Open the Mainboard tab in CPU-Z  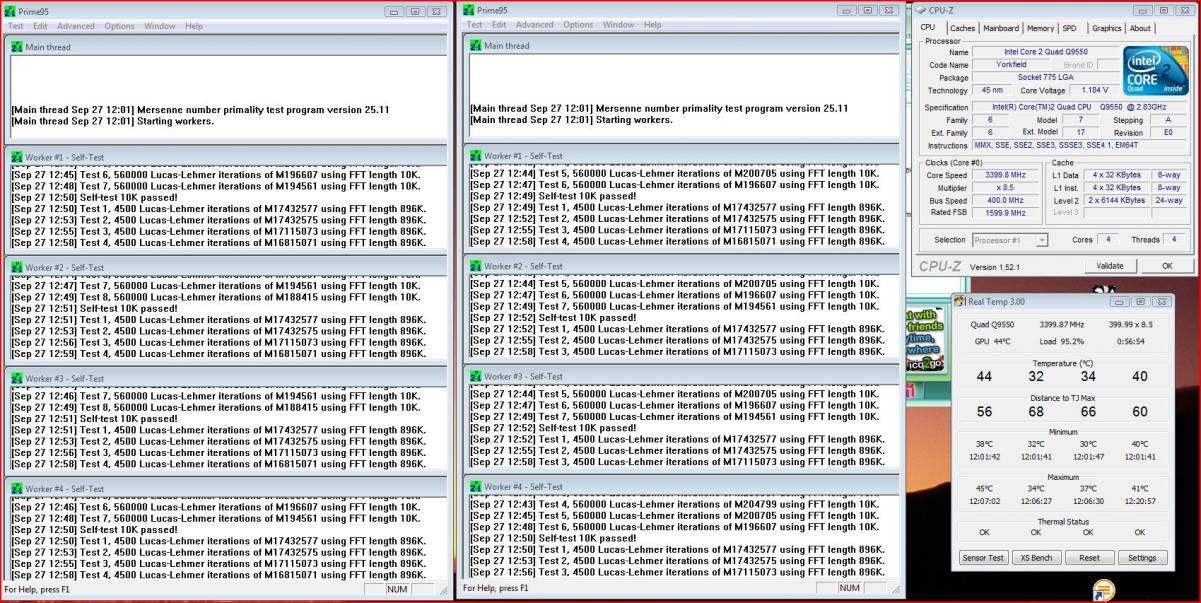click(x=1002, y=28)
